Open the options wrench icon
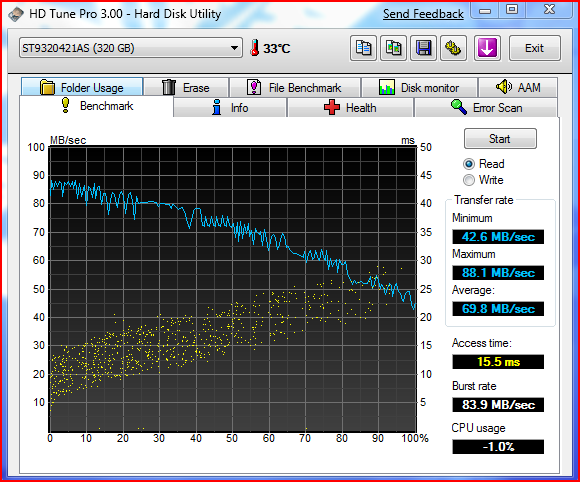 click(x=453, y=48)
